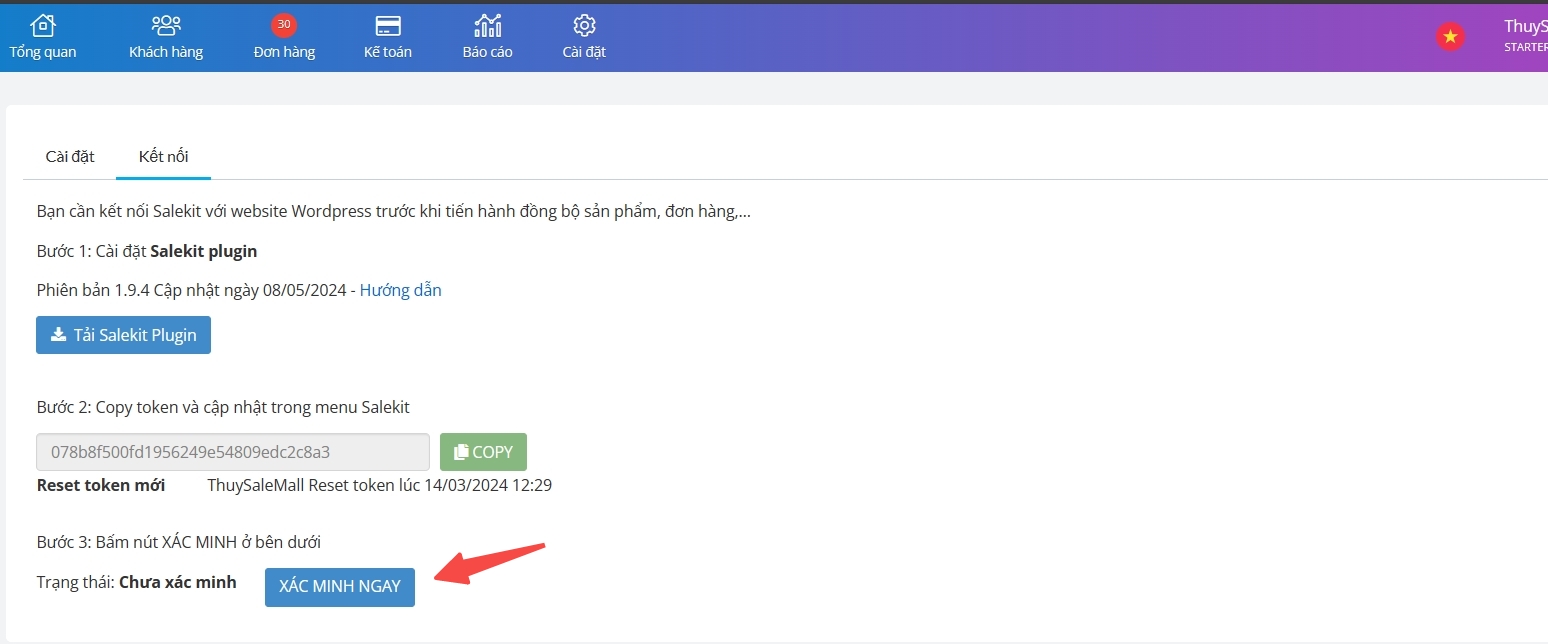
Task: Click the download icon on the plugin button
Action: [58, 335]
